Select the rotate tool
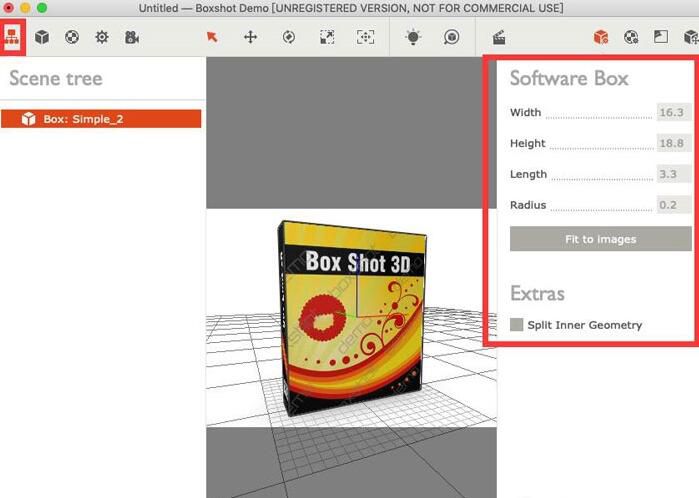Image resolution: width=699 pixels, height=498 pixels. point(289,37)
